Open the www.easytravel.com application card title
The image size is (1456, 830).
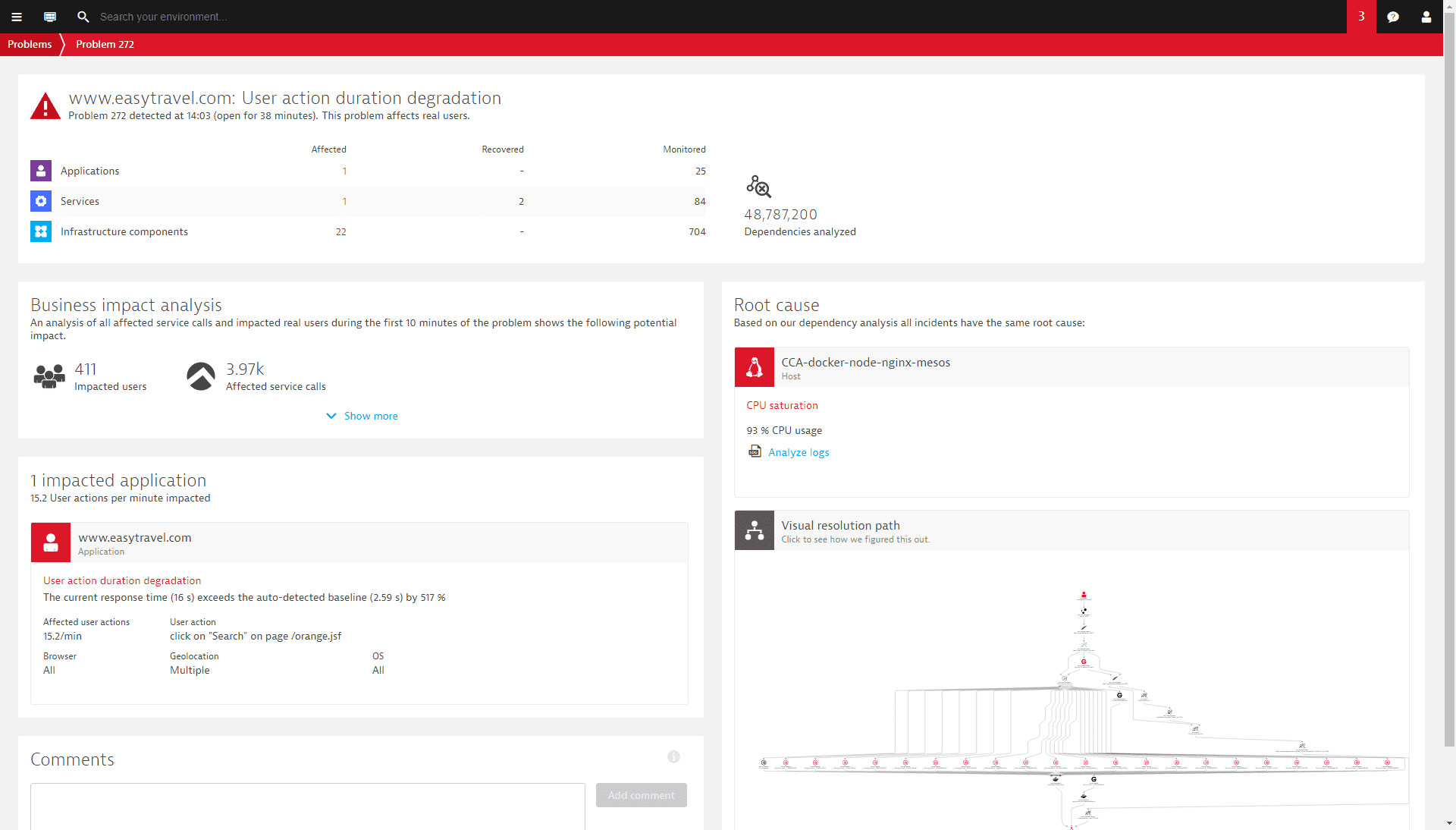(x=135, y=537)
